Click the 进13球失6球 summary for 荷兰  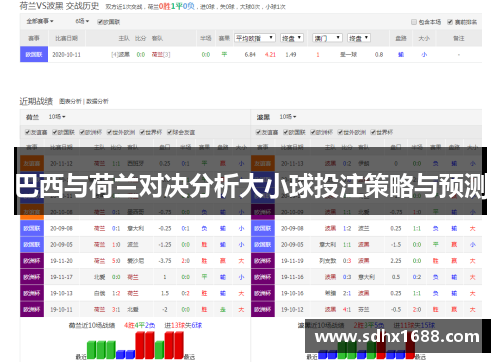click(x=183, y=325)
